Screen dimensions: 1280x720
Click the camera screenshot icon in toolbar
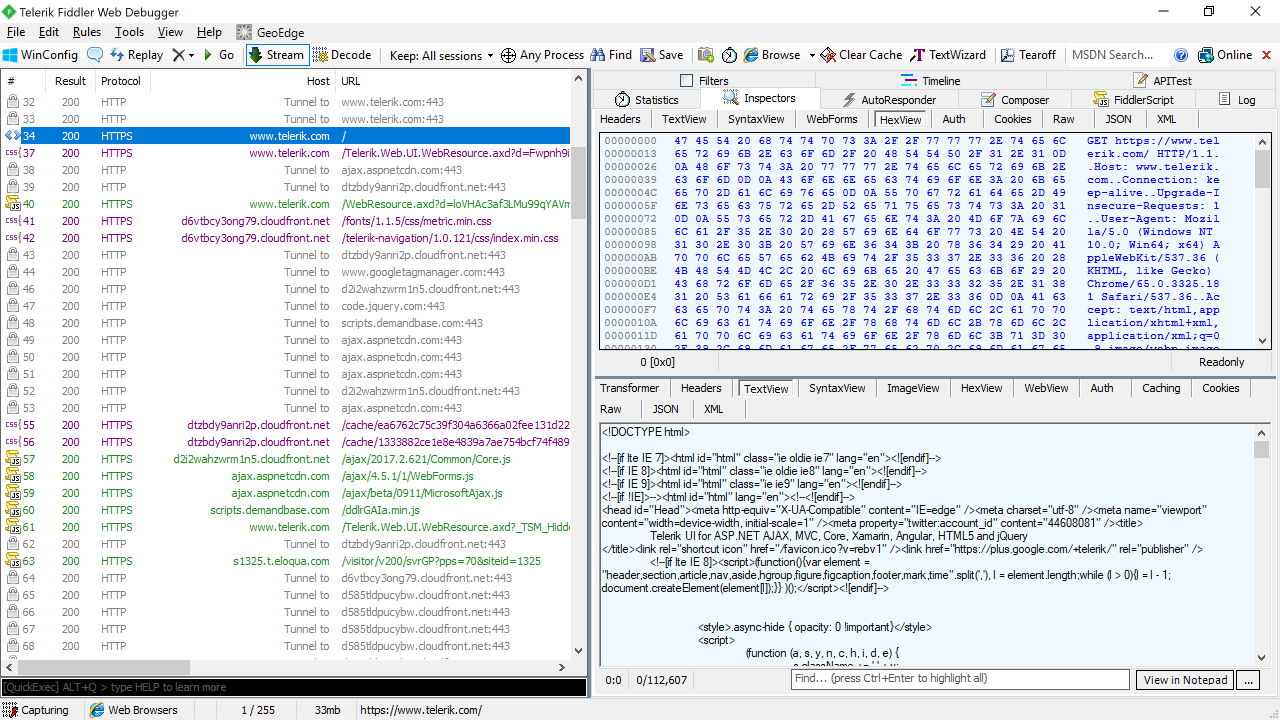[706, 55]
